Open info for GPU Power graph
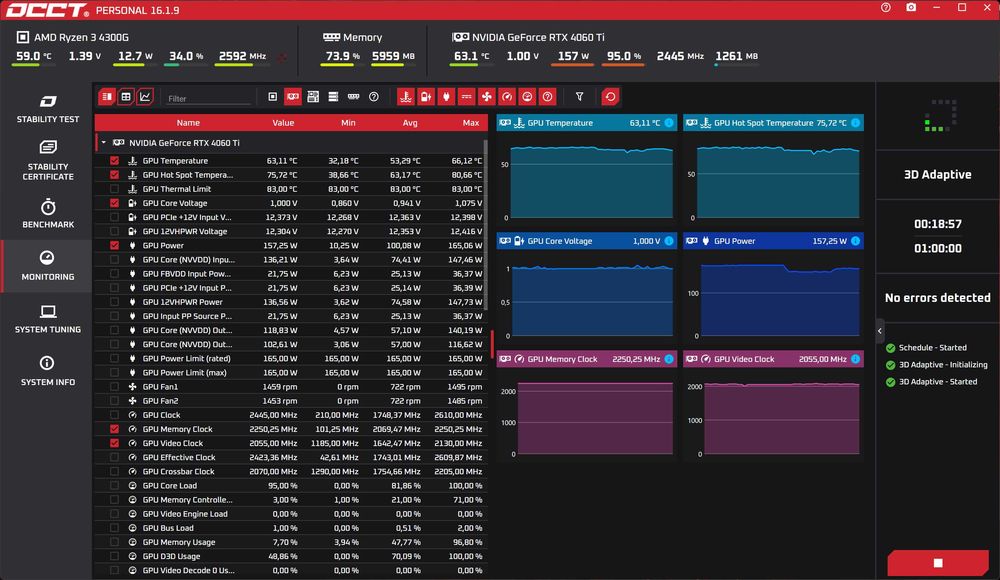The width and height of the screenshot is (1000, 580). click(856, 241)
